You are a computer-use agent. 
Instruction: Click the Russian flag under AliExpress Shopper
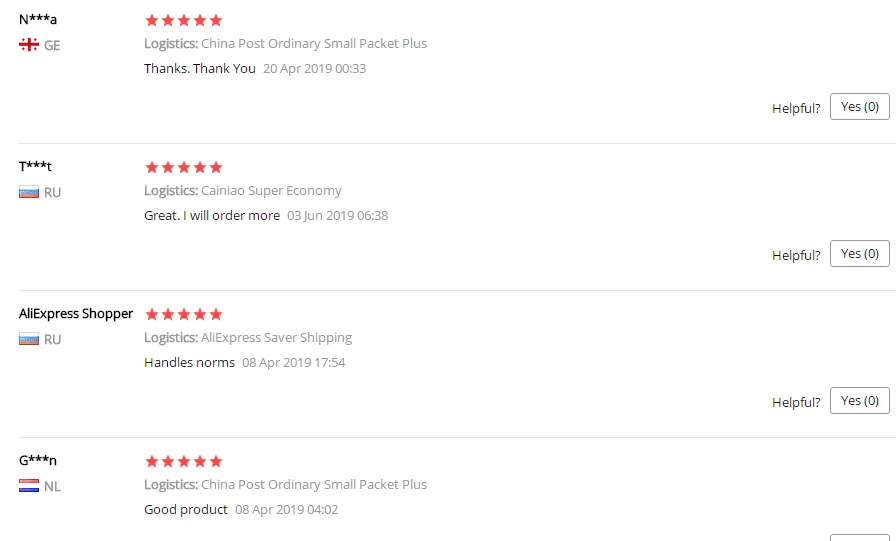tap(29, 339)
